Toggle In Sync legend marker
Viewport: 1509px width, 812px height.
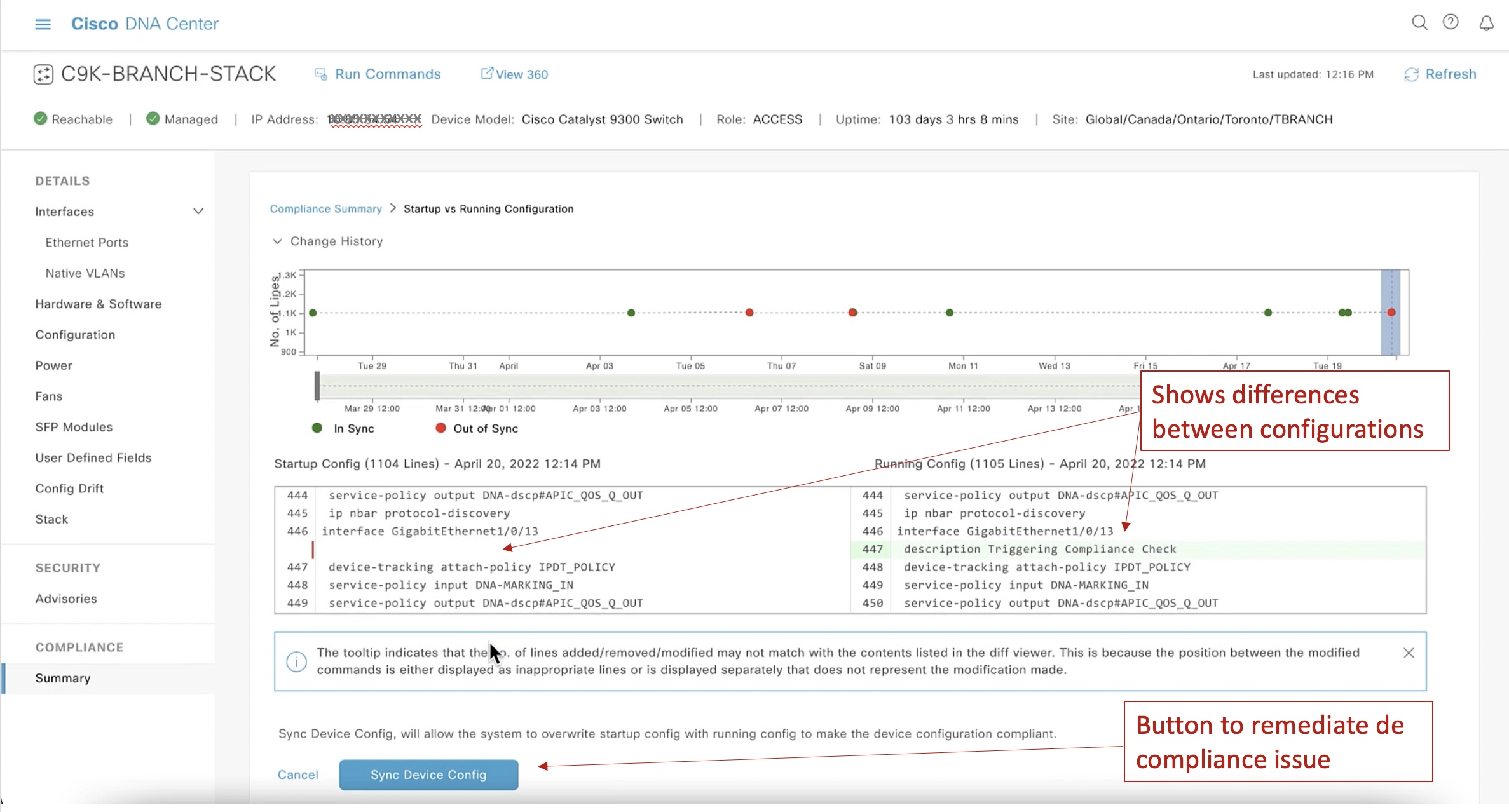click(317, 428)
